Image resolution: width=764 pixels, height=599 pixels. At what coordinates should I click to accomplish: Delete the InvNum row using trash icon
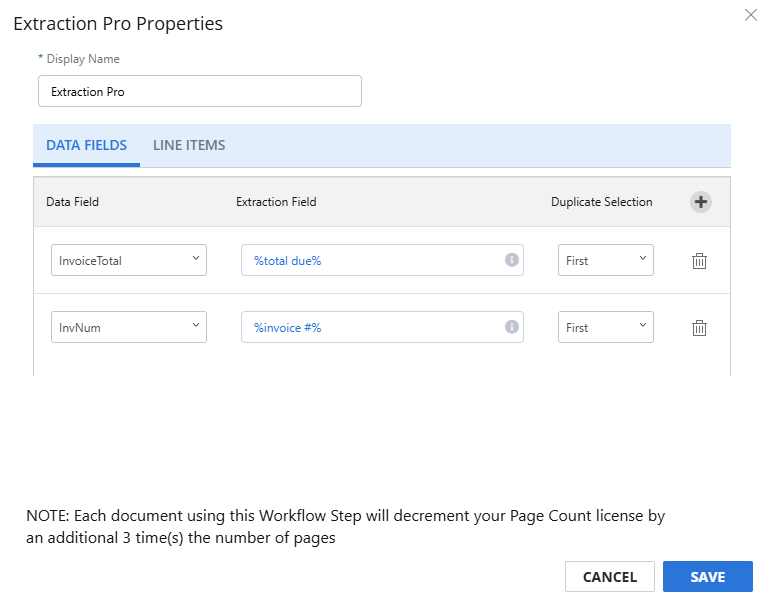tap(699, 328)
